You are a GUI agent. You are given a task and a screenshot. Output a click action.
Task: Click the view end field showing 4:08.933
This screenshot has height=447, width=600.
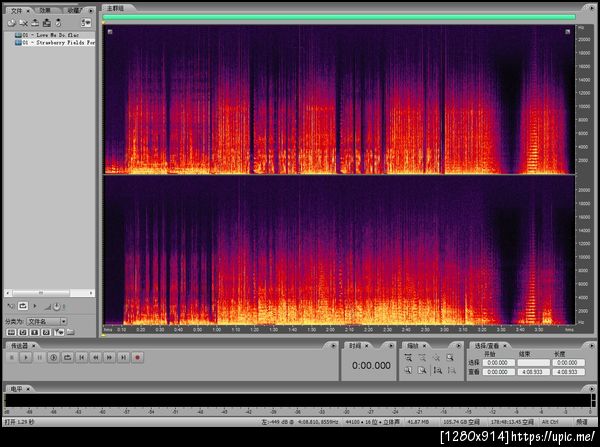(x=533, y=372)
